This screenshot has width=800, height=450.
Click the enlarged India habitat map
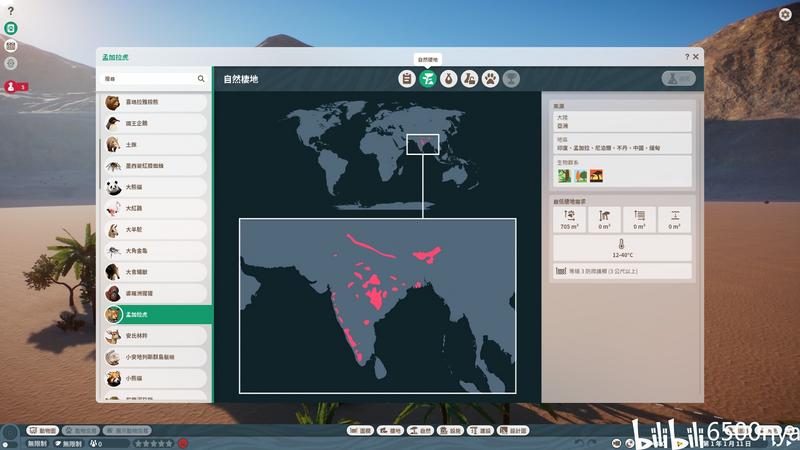(x=378, y=306)
